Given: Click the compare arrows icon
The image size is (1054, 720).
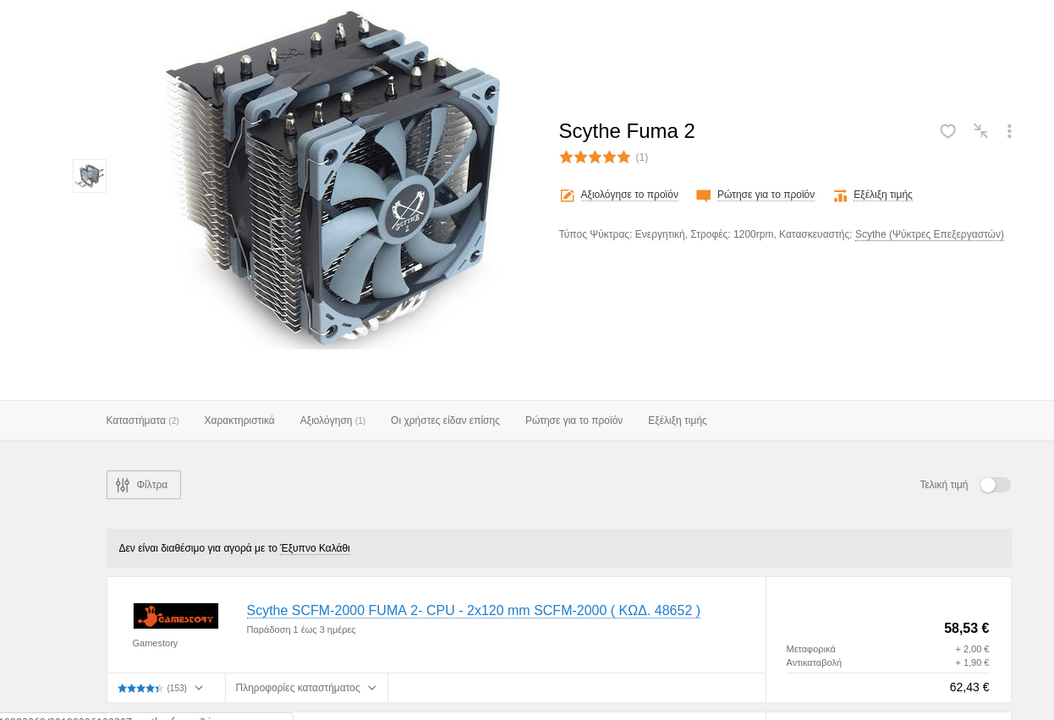Looking at the screenshot, I should [x=981, y=131].
